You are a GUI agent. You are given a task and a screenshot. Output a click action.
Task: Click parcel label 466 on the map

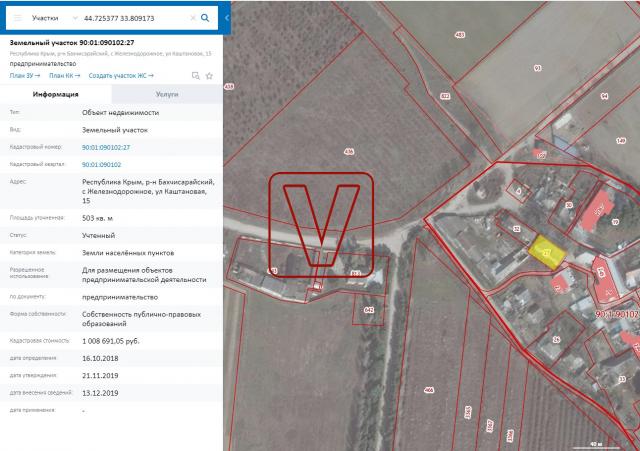[x=429, y=390]
